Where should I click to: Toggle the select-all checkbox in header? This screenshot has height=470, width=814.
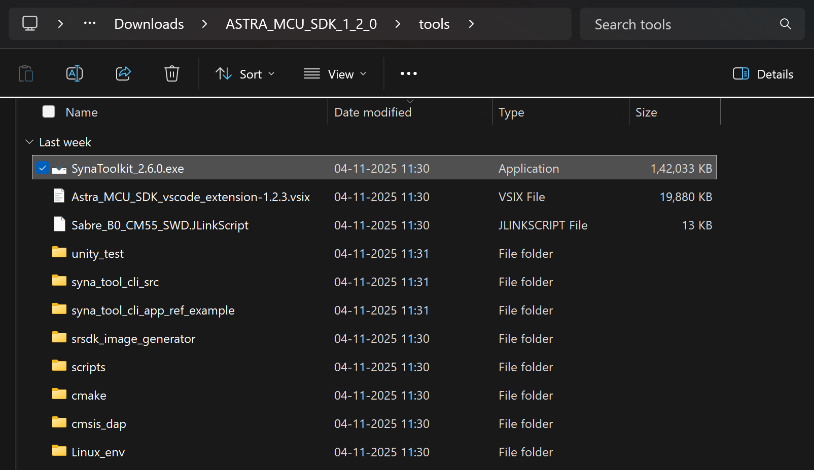tap(48, 112)
